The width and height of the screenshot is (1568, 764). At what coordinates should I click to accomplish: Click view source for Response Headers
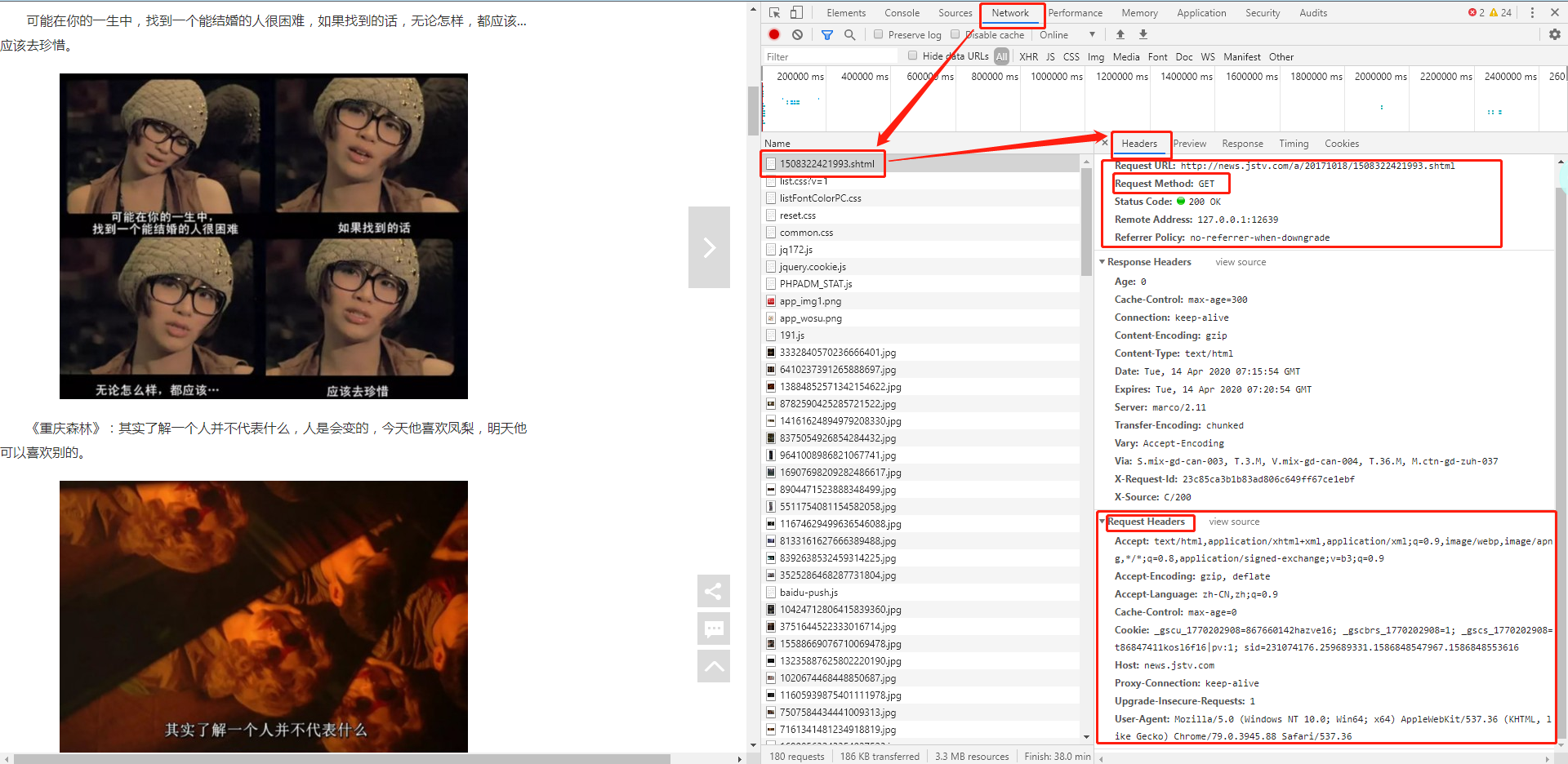1241,262
